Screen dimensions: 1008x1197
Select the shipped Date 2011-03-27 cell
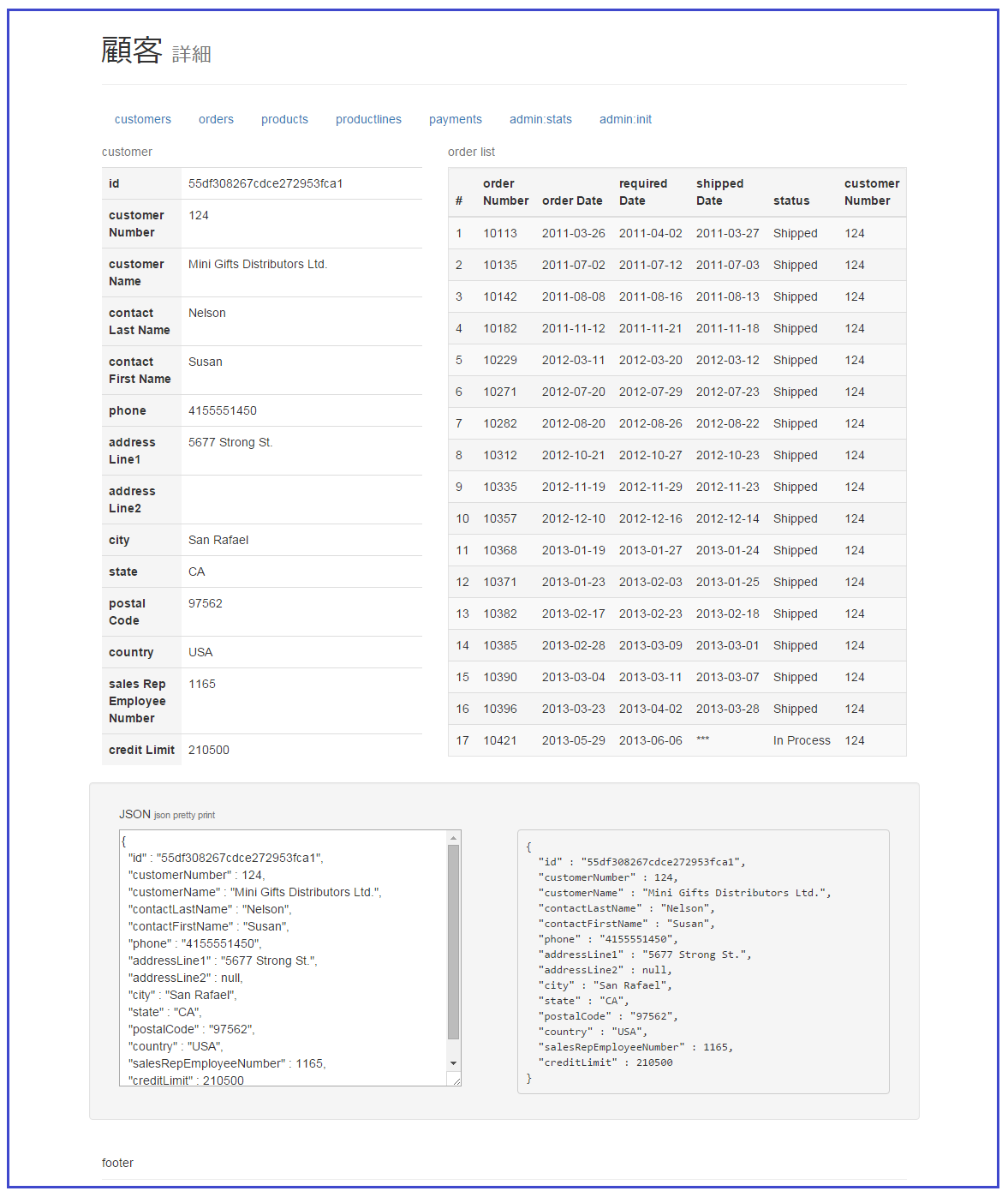[727, 232]
